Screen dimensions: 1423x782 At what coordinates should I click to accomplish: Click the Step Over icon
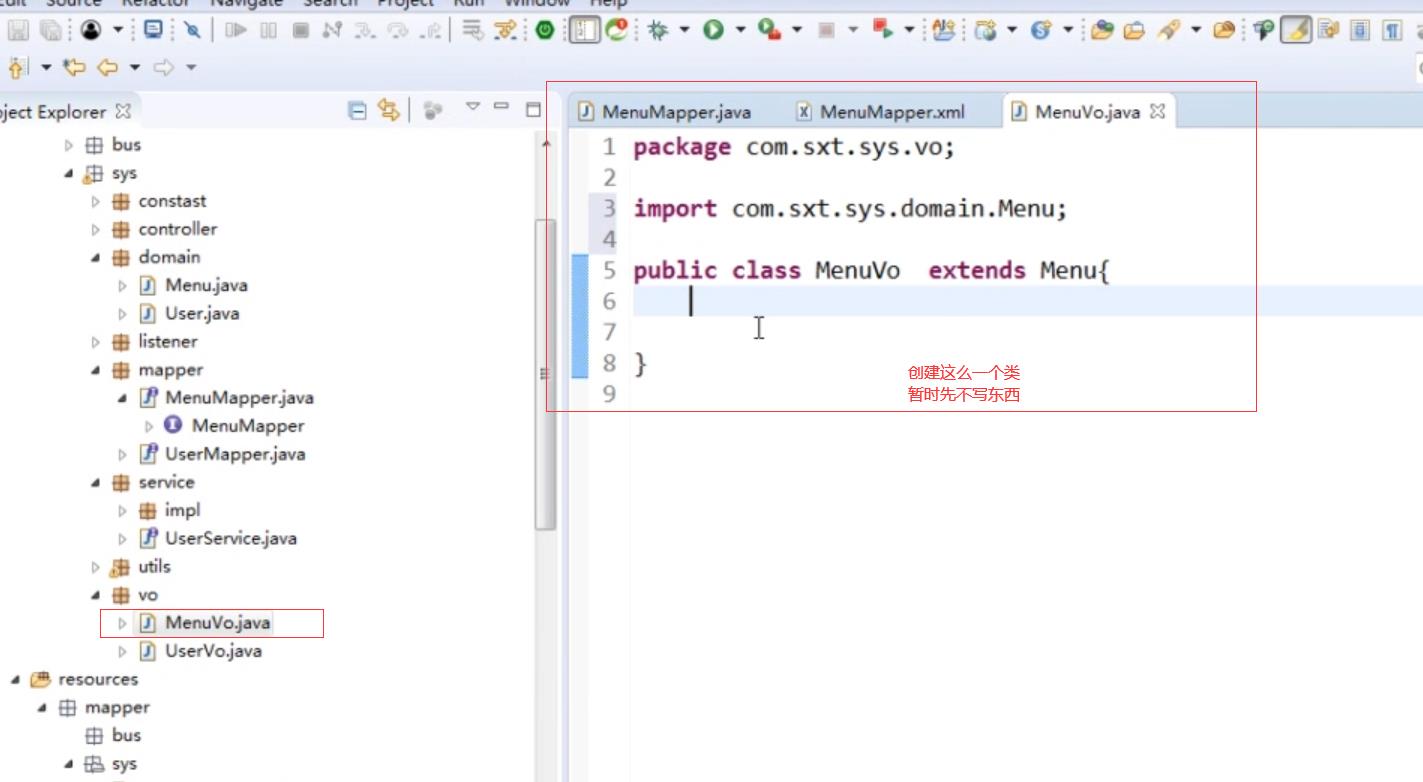click(398, 31)
